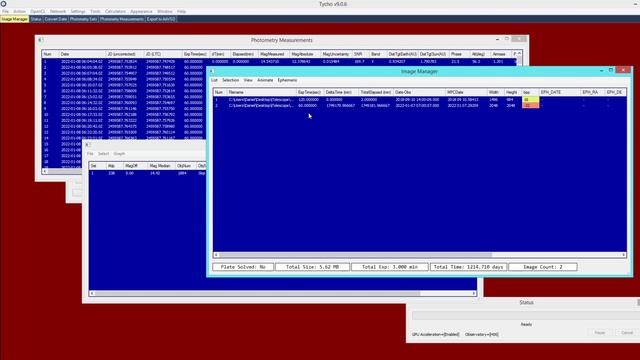Open the OpenCL menu
This screenshot has width=640, height=360.
[38, 11]
